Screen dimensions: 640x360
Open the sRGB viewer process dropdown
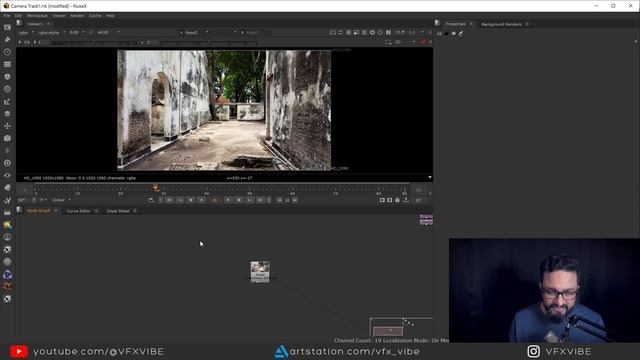[x=108, y=32]
